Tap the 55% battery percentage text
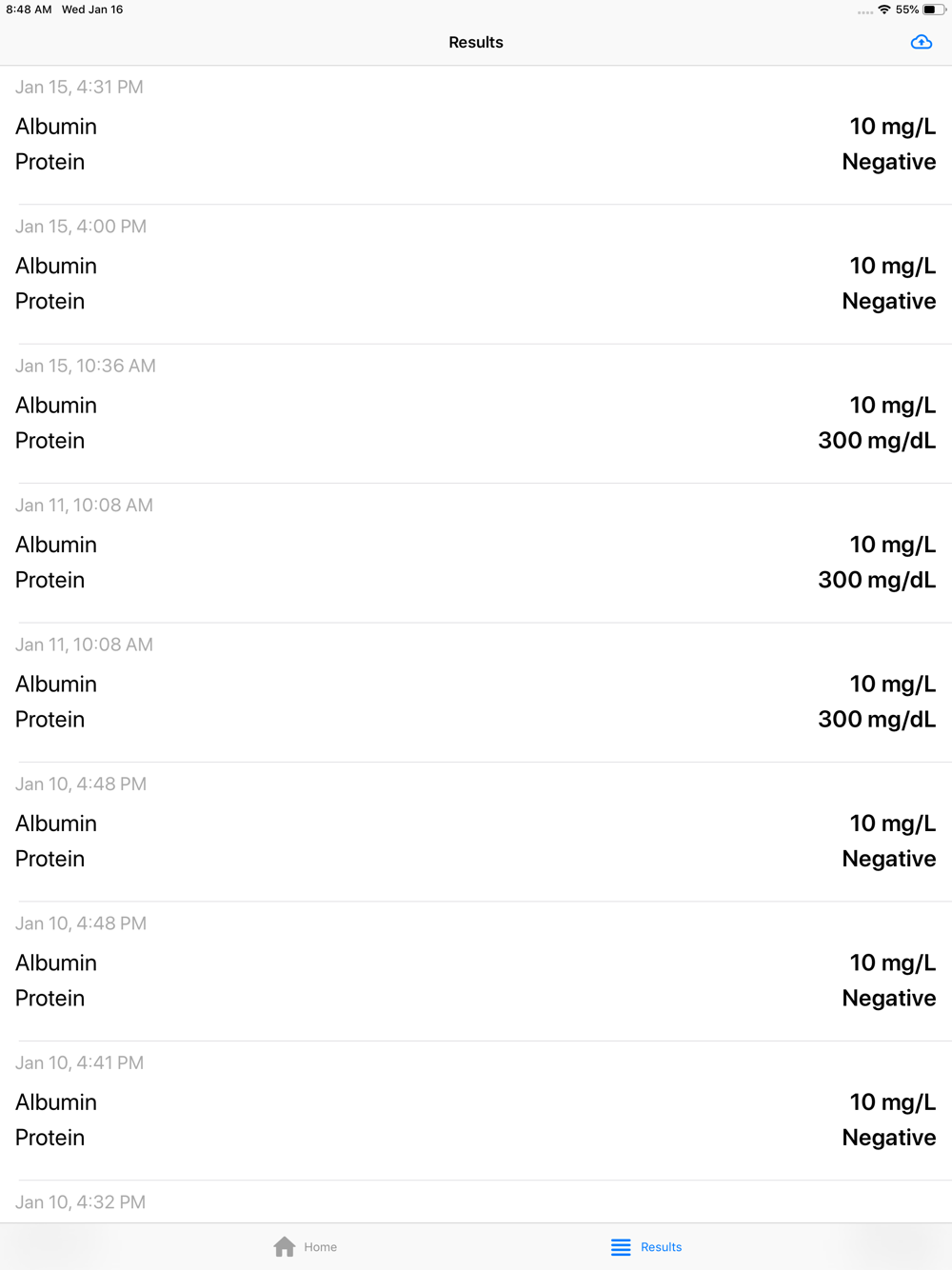The image size is (952, 1270). [906, 10]
